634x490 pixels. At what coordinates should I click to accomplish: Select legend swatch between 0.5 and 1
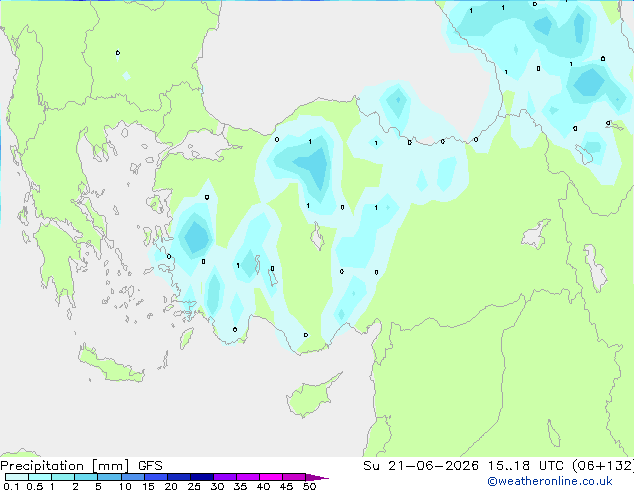click(x=40, y=477)
